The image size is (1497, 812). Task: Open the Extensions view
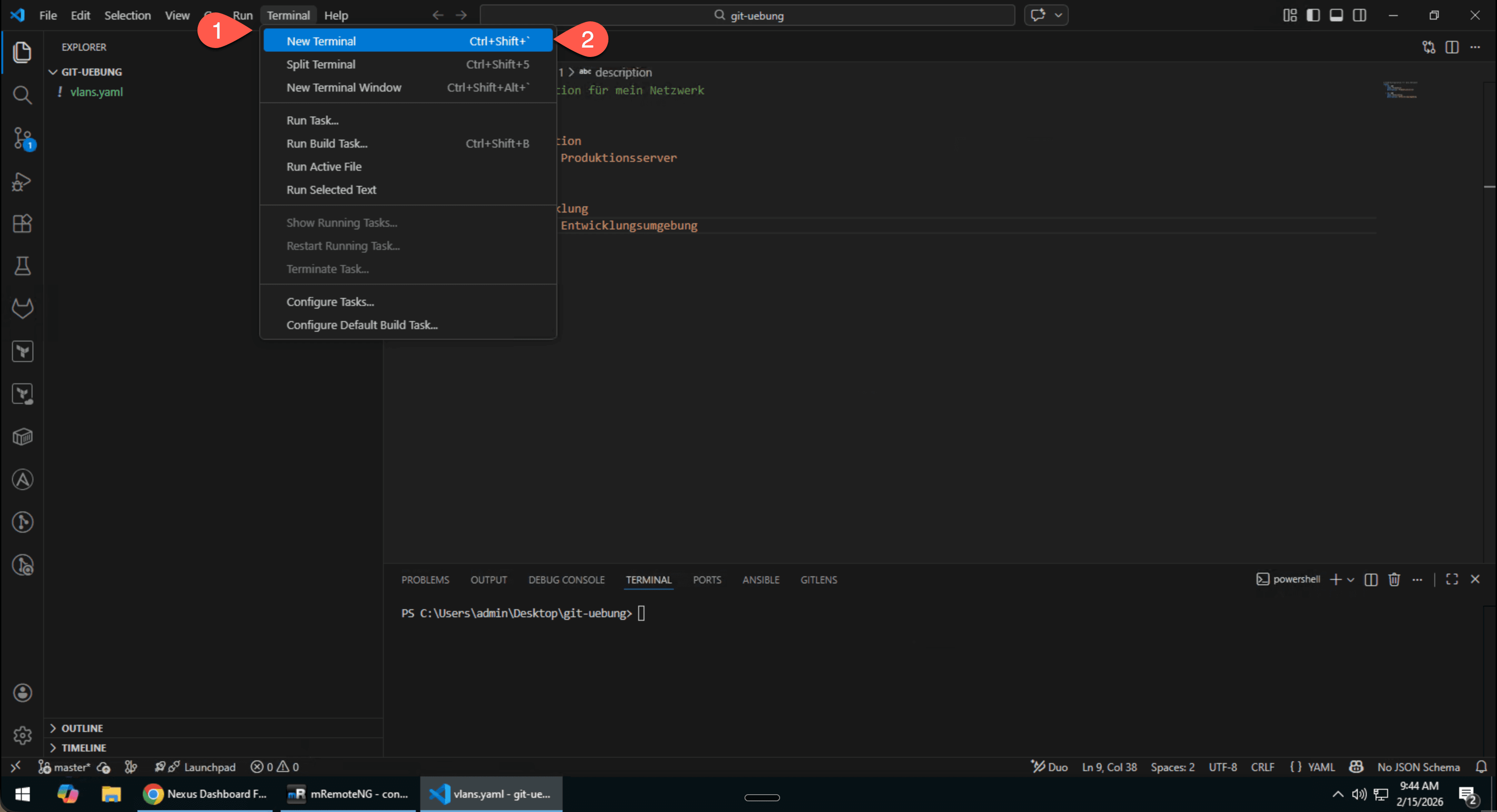[x=23, y=224]
